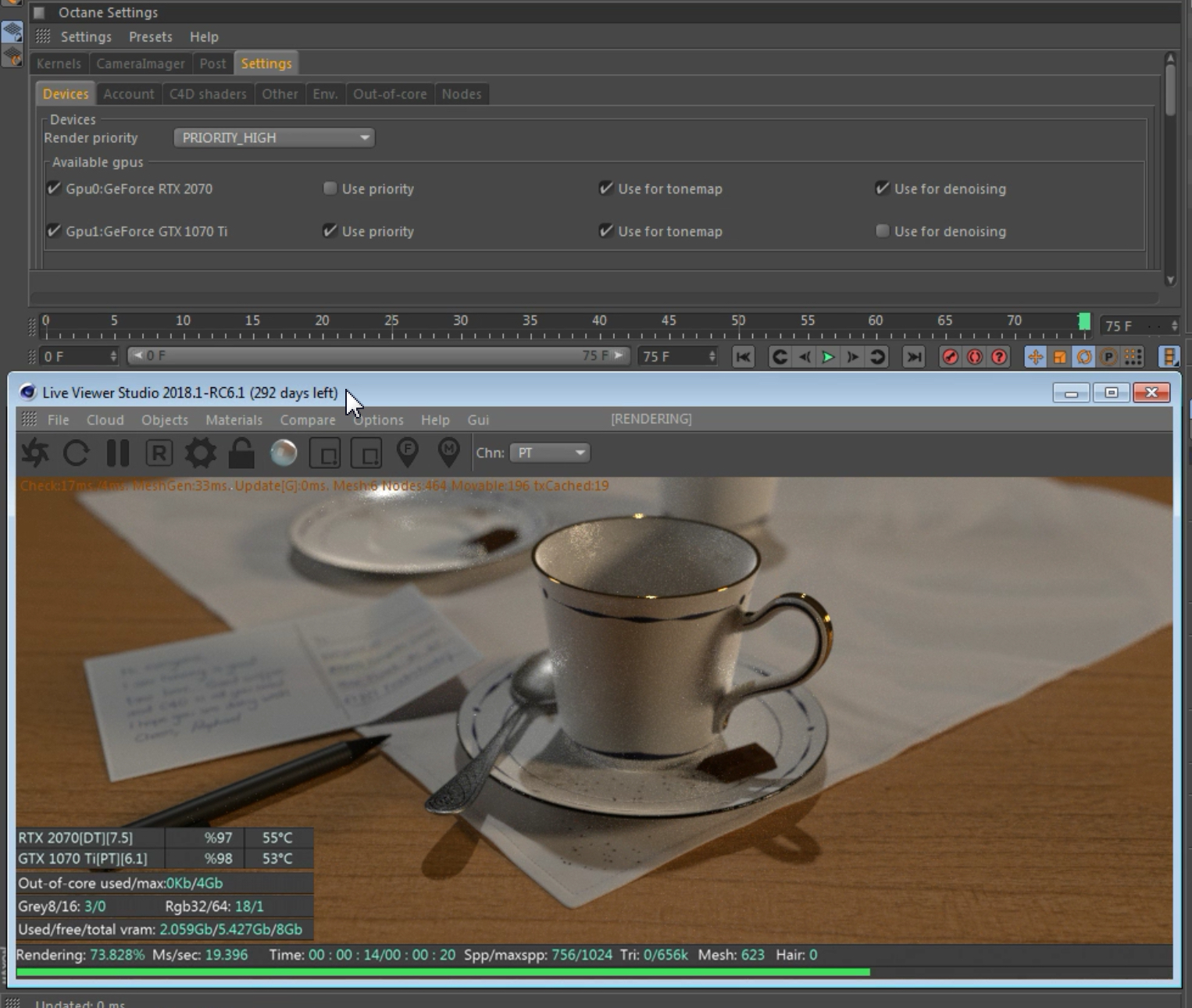Open the Presets menu in Octane Settings
Screen dimensions: 1192x1008
(x=150, y=37)
